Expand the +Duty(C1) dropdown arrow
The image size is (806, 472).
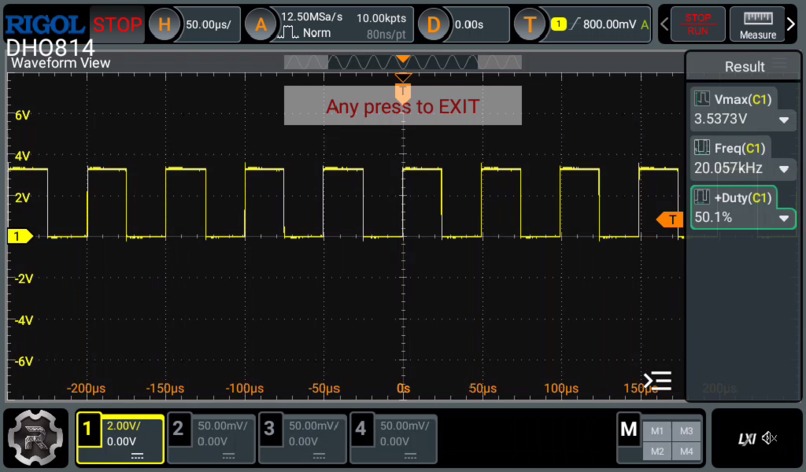783,219
